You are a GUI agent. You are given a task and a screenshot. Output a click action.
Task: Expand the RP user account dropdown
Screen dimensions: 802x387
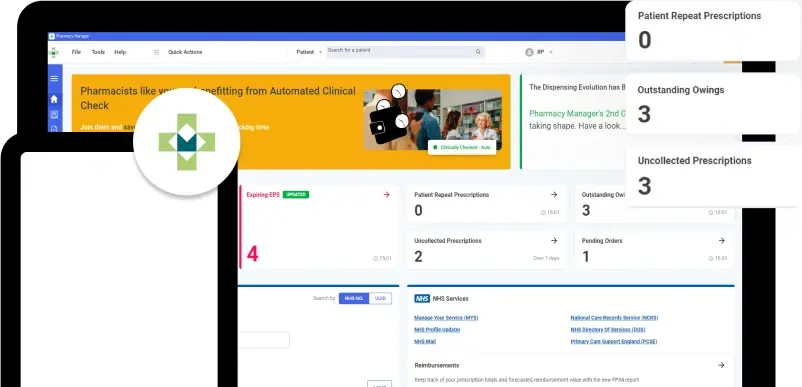[540, 52]
